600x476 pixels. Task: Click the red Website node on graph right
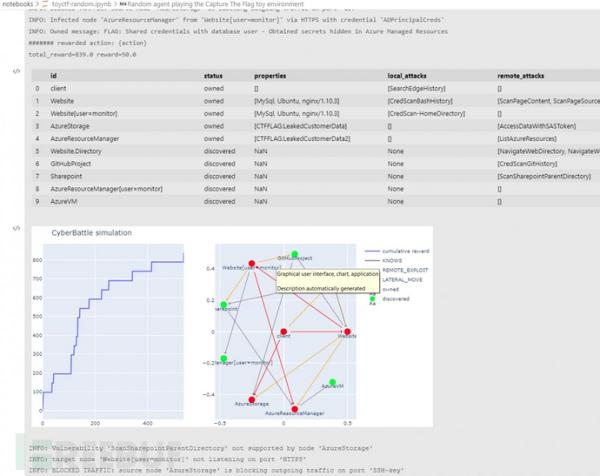click(347, 331)
